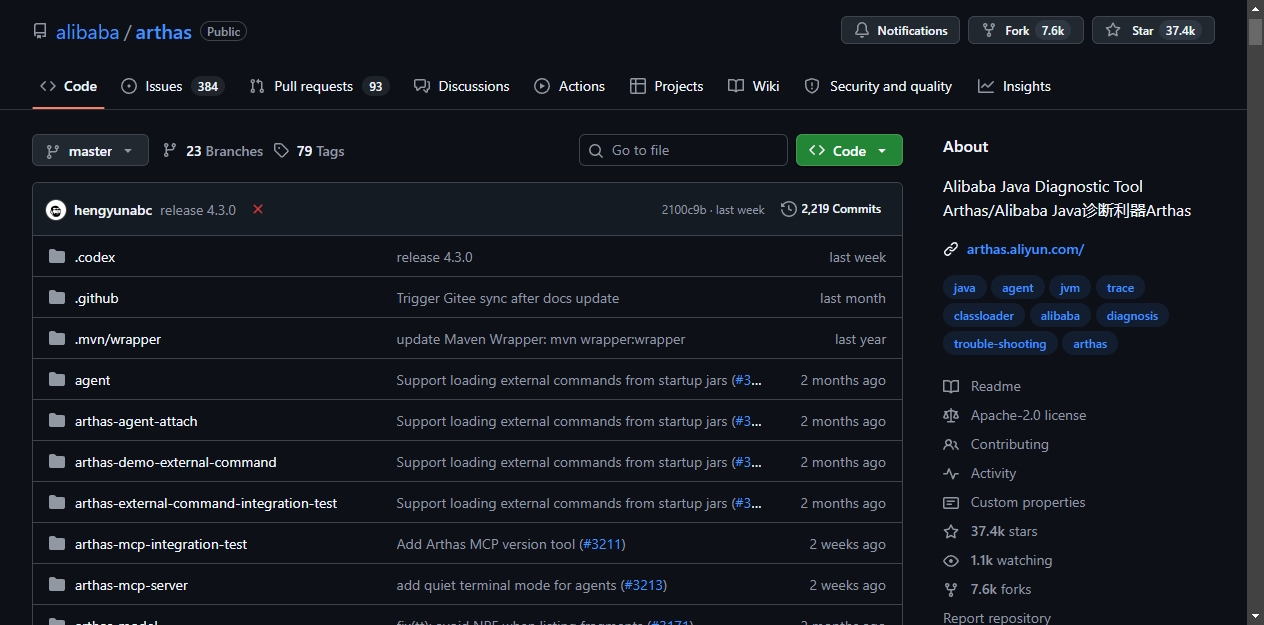Open the .mvn/wrapper folder name

click(118, 339)
